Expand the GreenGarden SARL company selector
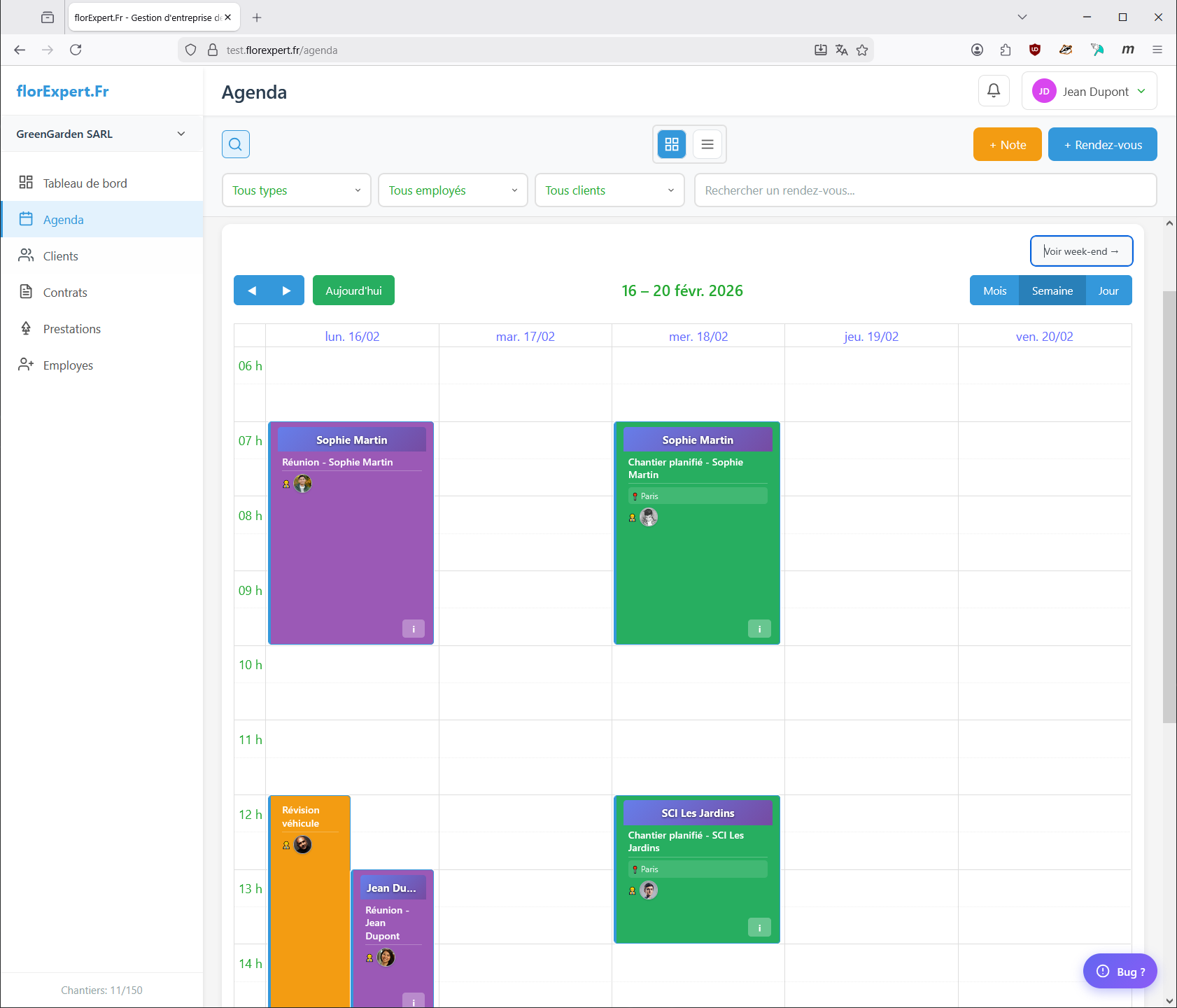This screenshot has width=1177, height=1008. click(101, 134)
